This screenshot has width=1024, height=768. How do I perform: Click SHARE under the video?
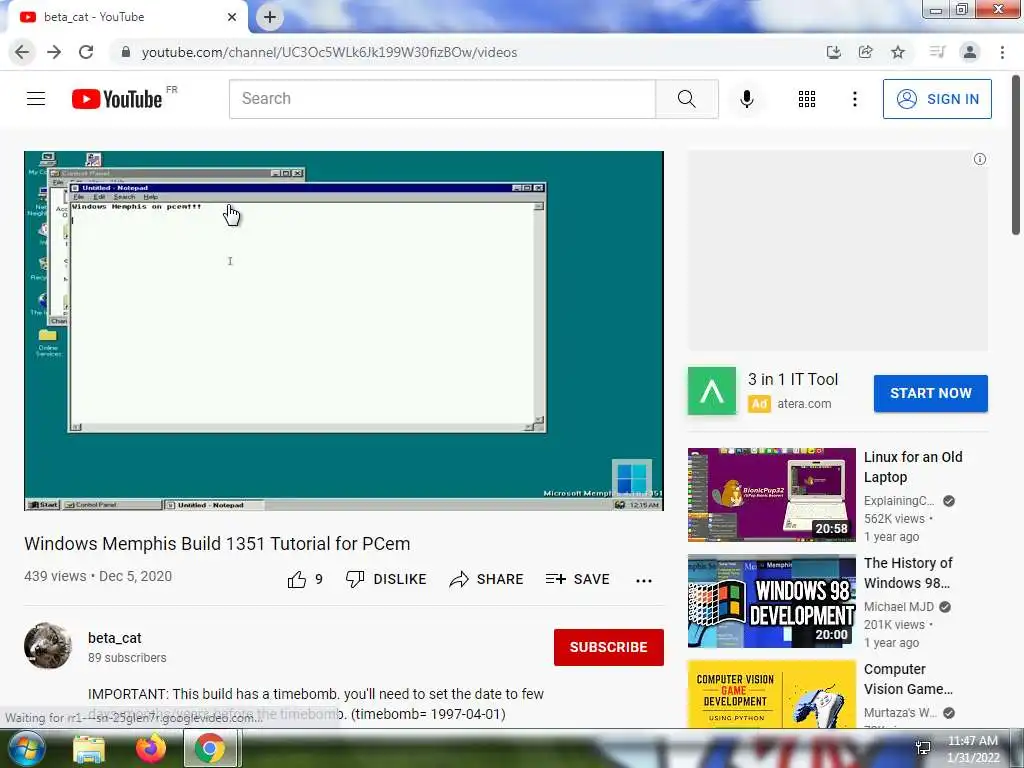click(x=487, y=579)
